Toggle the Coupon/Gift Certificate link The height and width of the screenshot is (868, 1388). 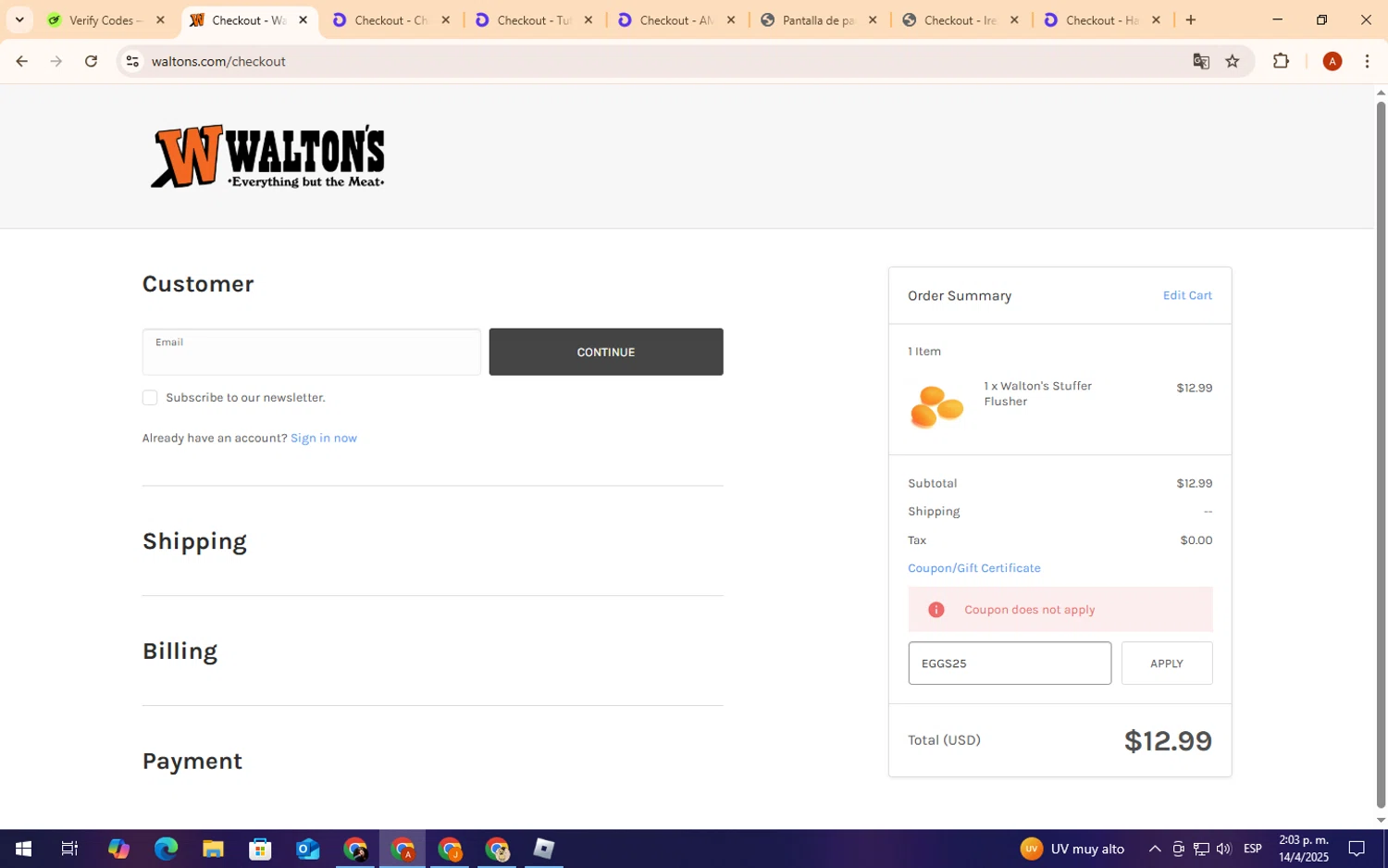pos(974,568)
